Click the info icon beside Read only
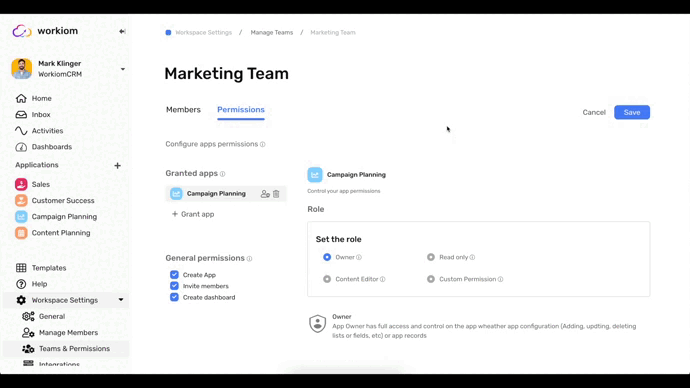690x388 pixels. tap(472, 257)
